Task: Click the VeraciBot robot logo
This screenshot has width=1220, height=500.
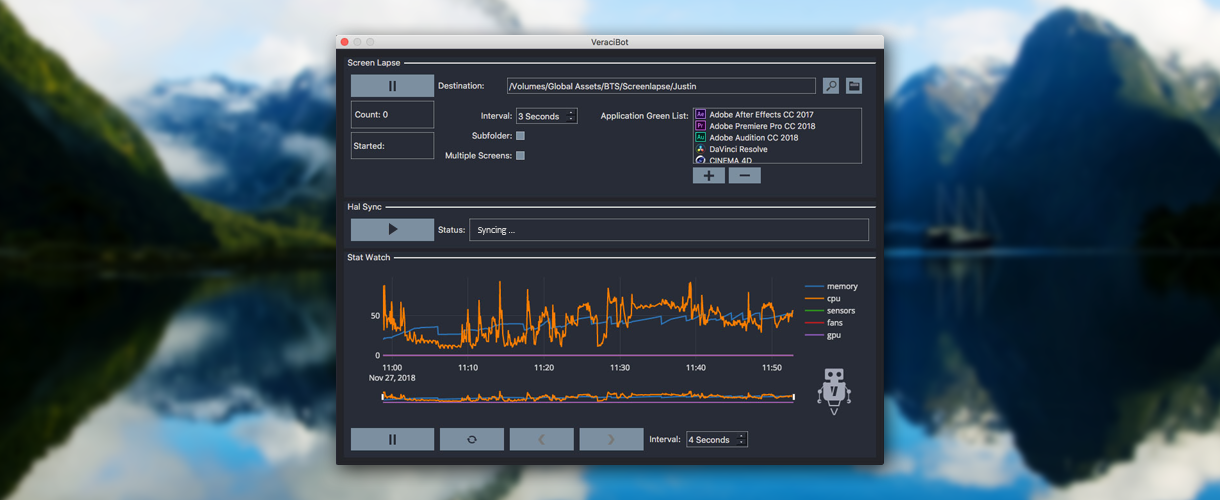Action: (x=833, y=391)
